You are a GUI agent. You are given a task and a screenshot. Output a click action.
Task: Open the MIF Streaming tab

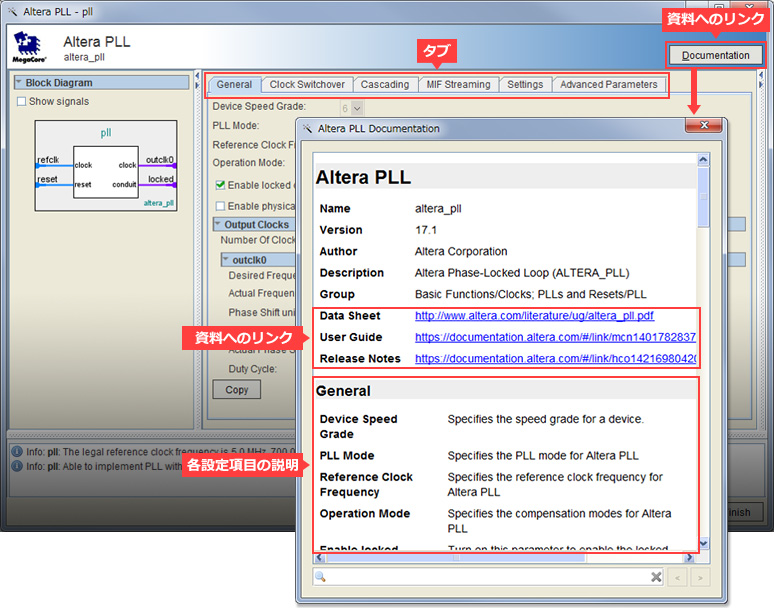(x=459, y=84)
